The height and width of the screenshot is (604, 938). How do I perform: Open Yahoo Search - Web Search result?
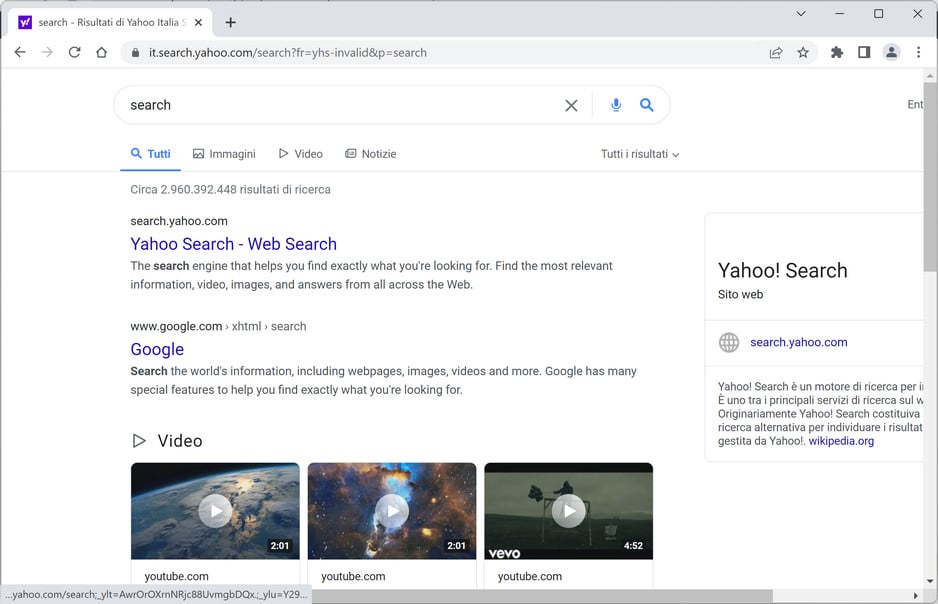pos(233,244)
